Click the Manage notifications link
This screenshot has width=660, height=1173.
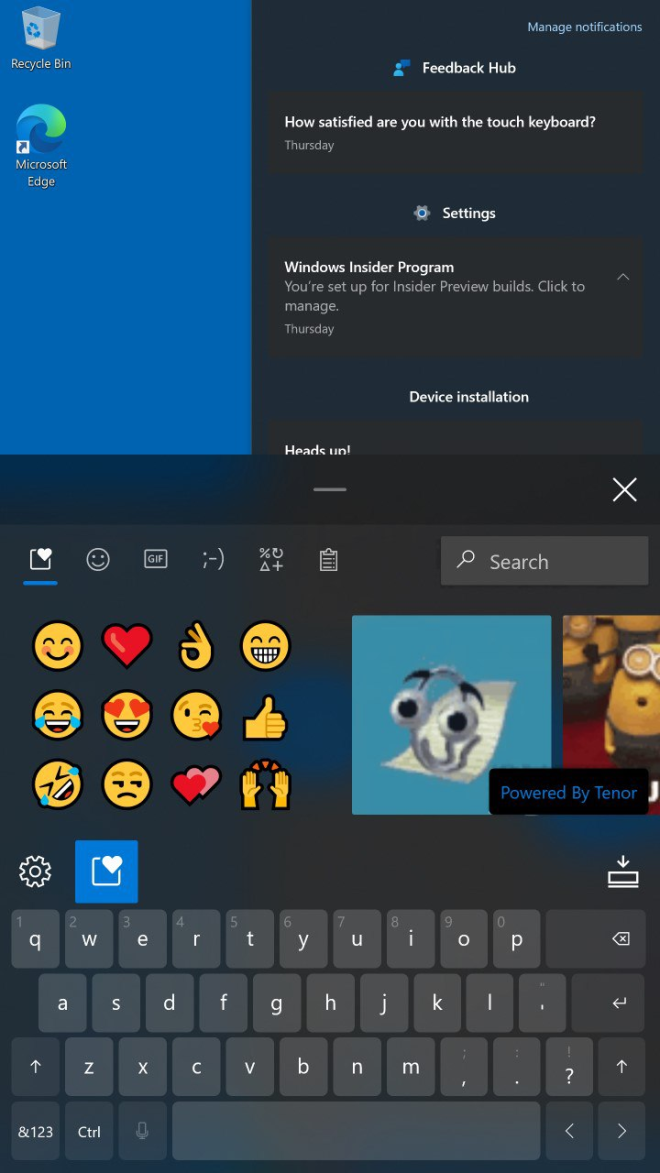(584, 27)
